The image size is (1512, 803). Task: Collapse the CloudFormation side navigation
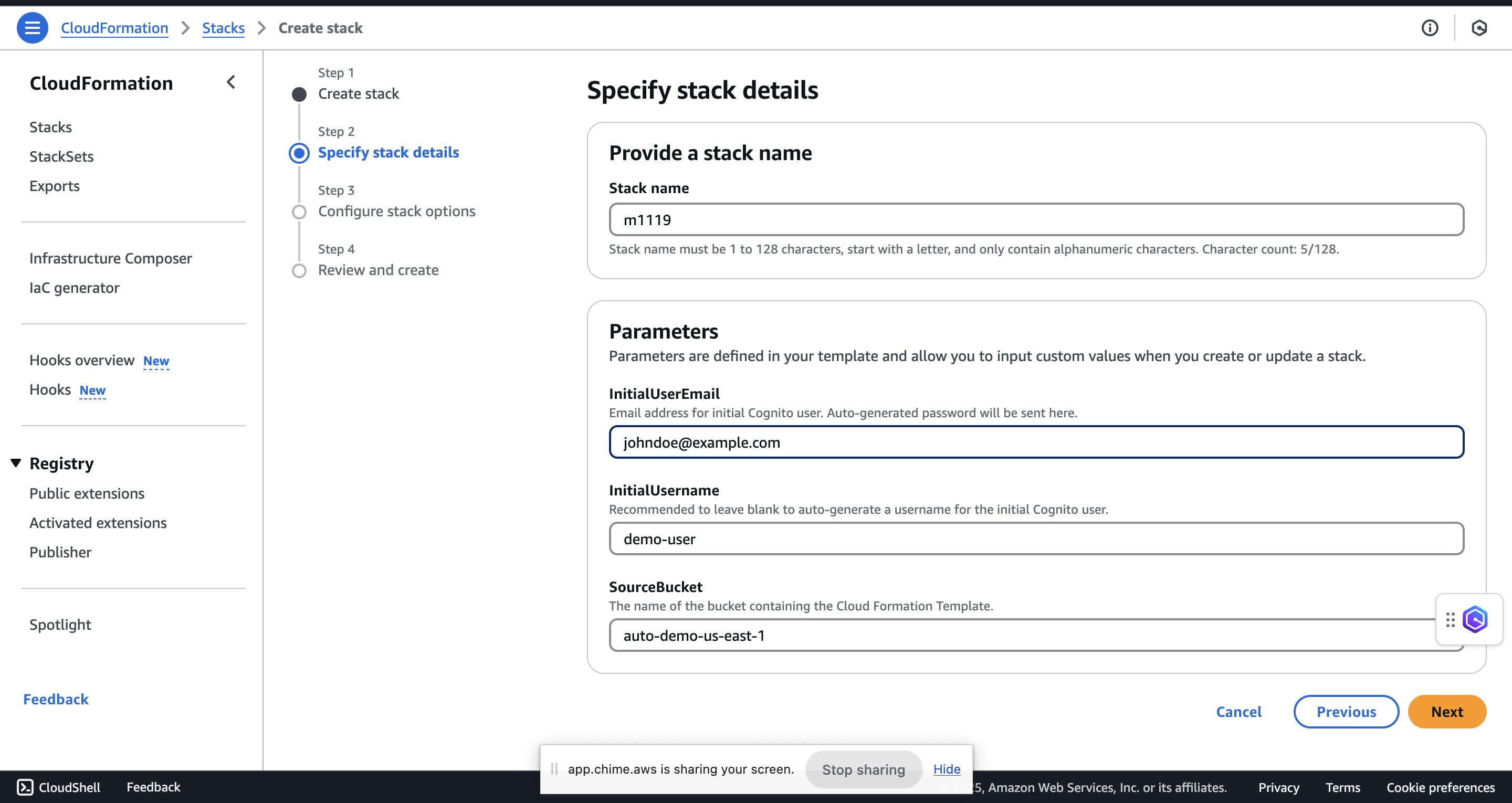point(231,82)
